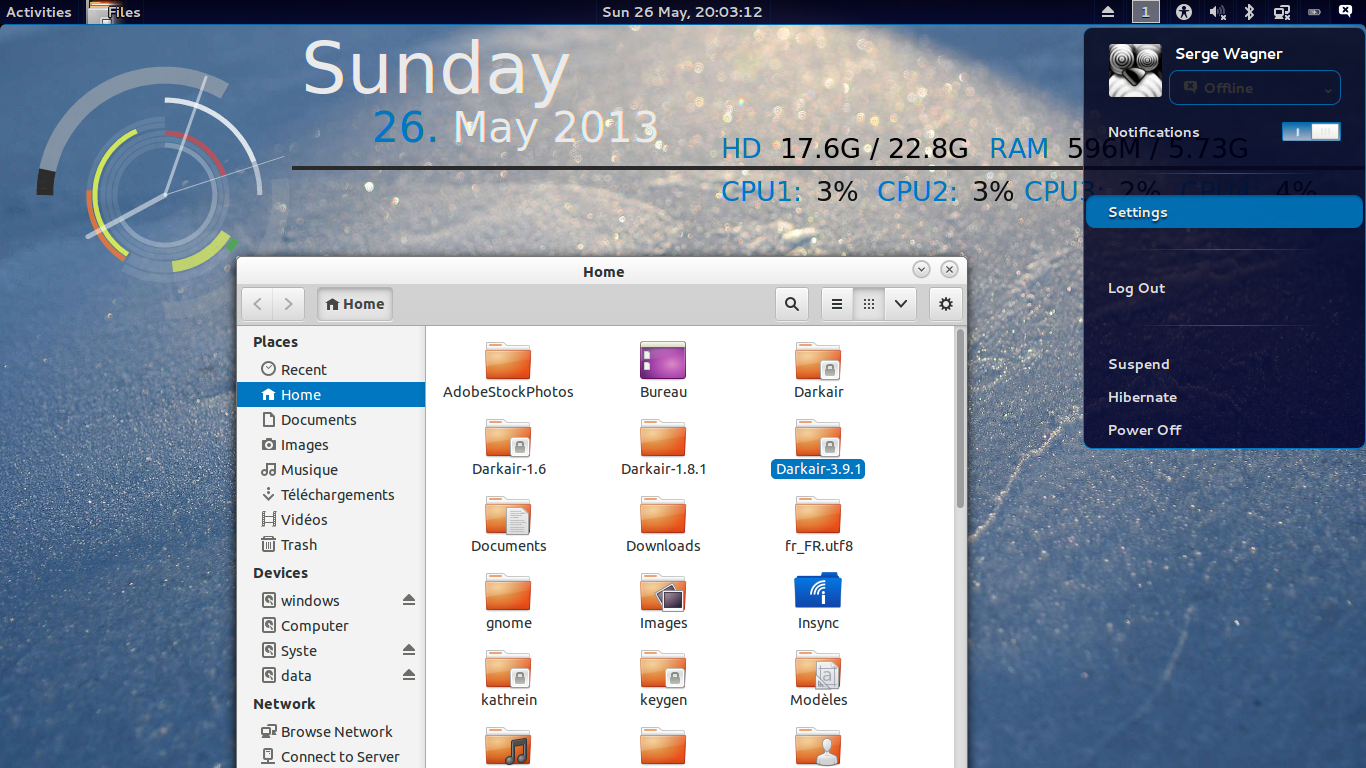Switch to list view in Files
This screenshot has height=768, width=1366.
837,304
